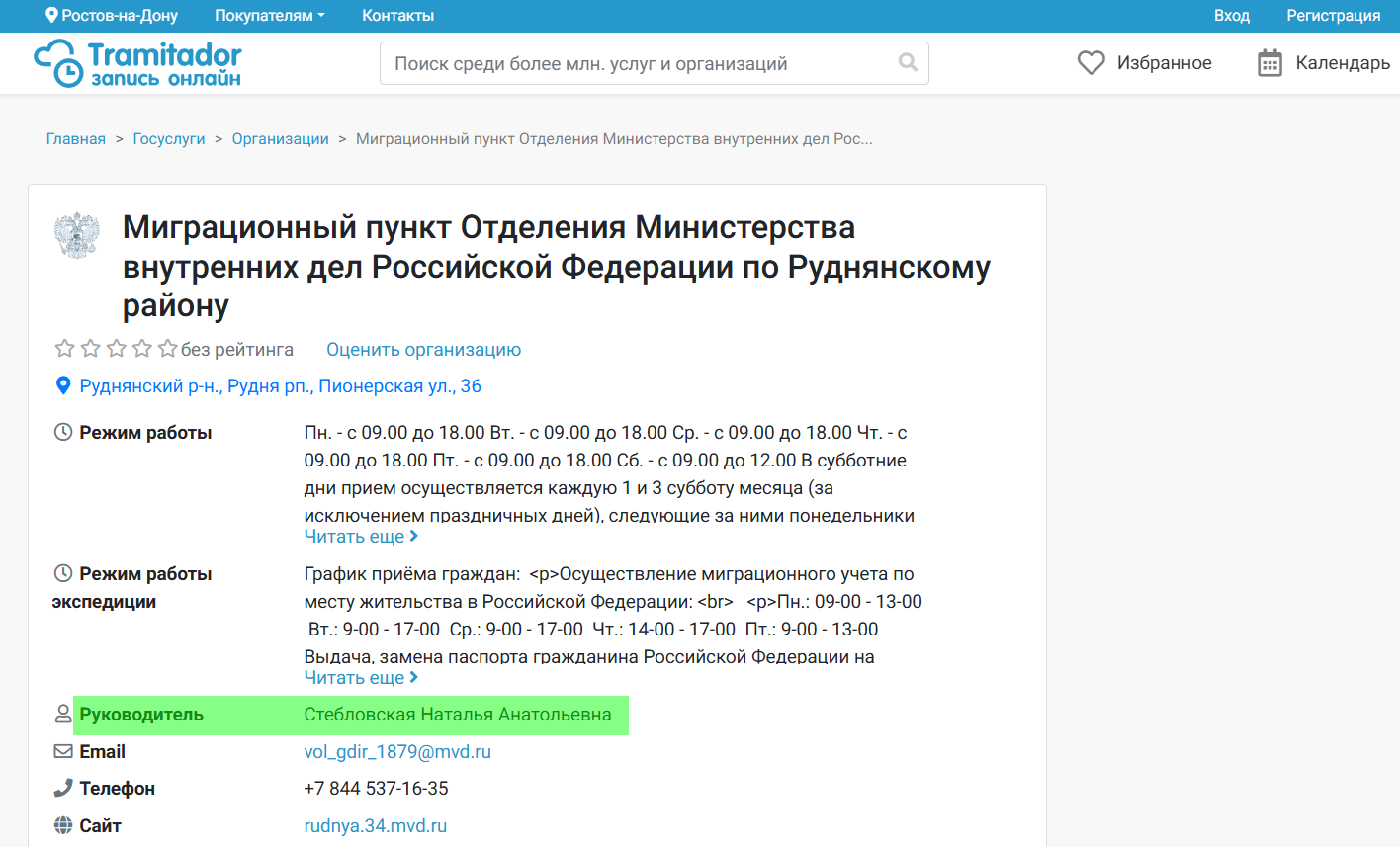Click the globe icon beside Сайт
This screenshot has height=847, width=1400.
(x=62, y=825)
